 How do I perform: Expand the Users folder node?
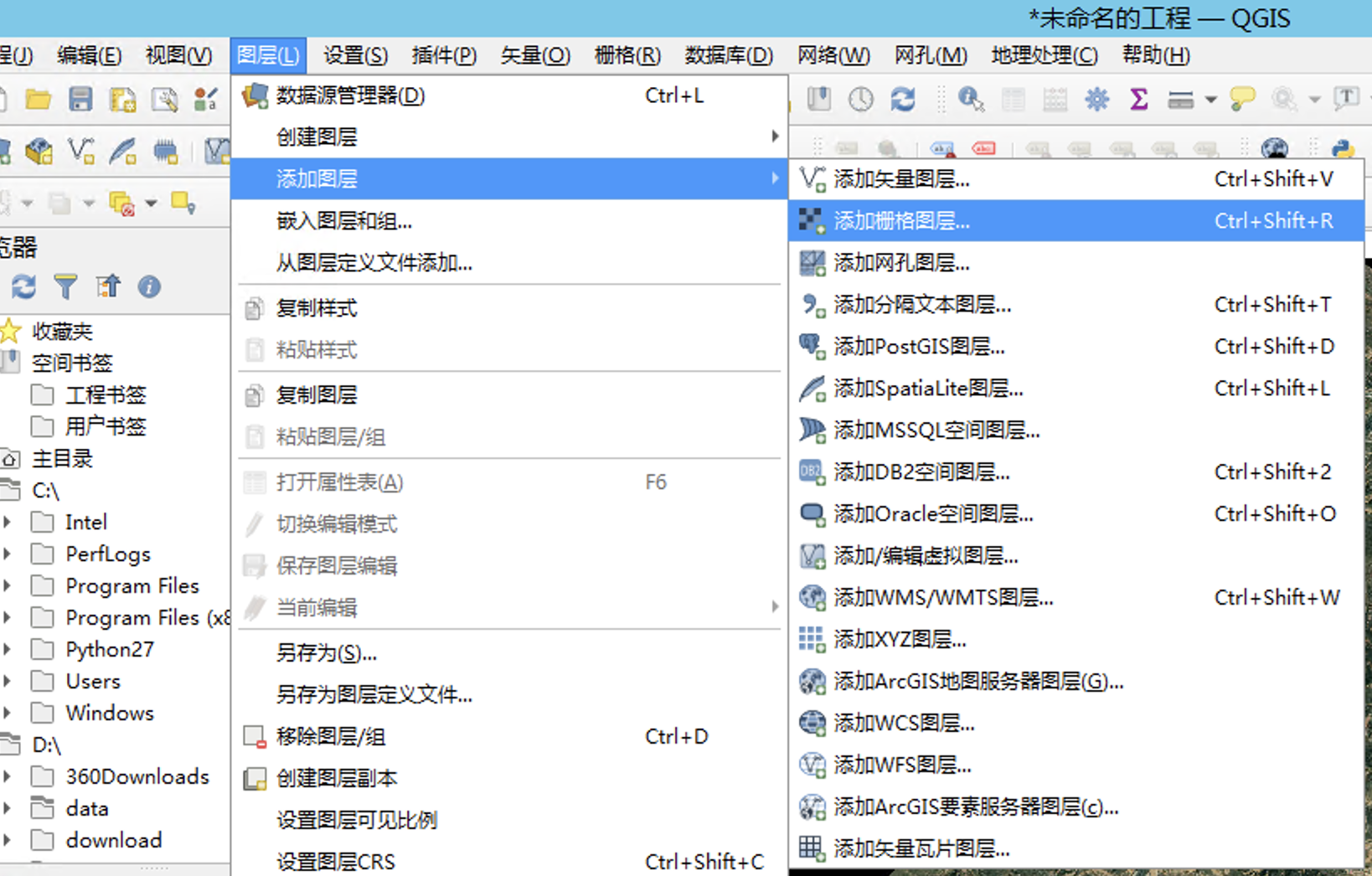click(8, 681)
